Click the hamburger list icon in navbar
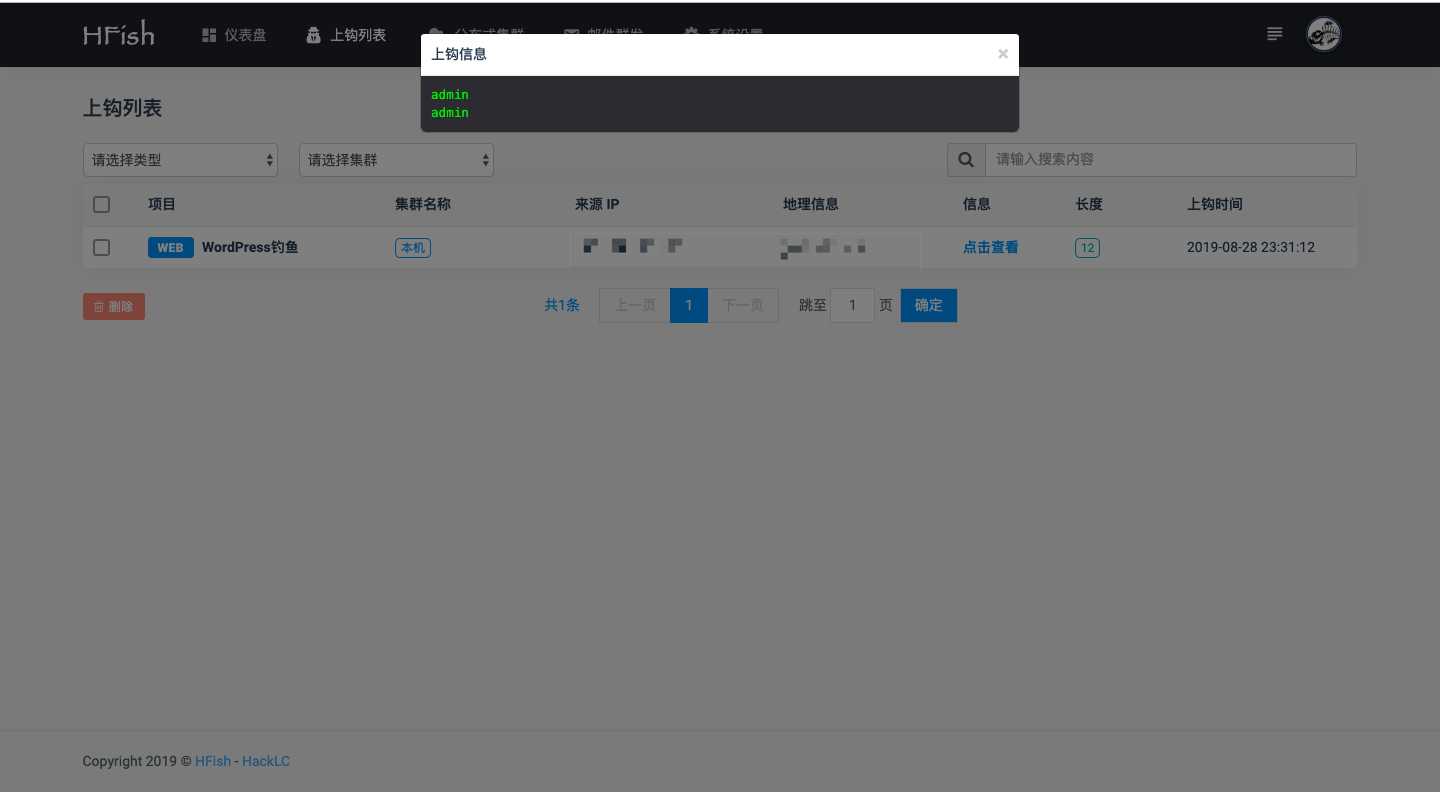 1275,34
